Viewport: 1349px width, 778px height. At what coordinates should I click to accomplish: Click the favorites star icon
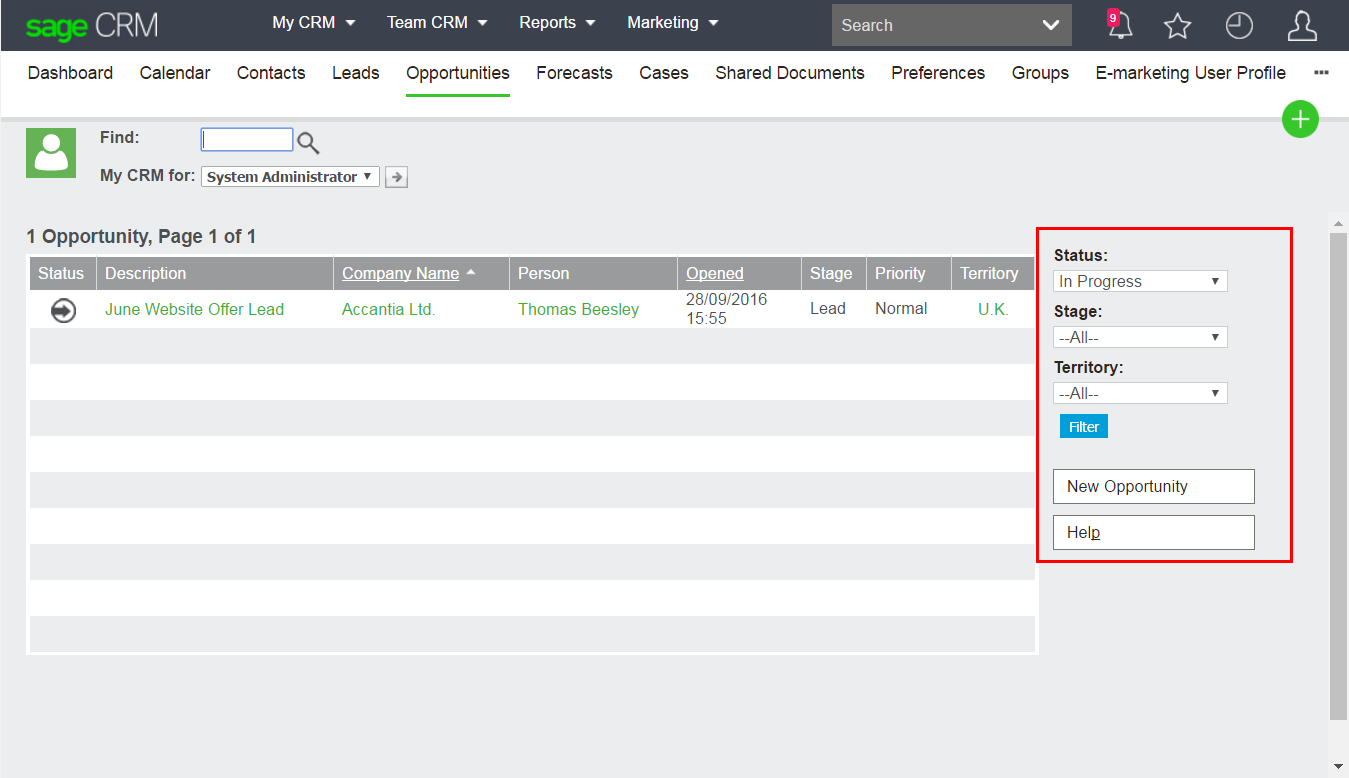pos(1178,26)
